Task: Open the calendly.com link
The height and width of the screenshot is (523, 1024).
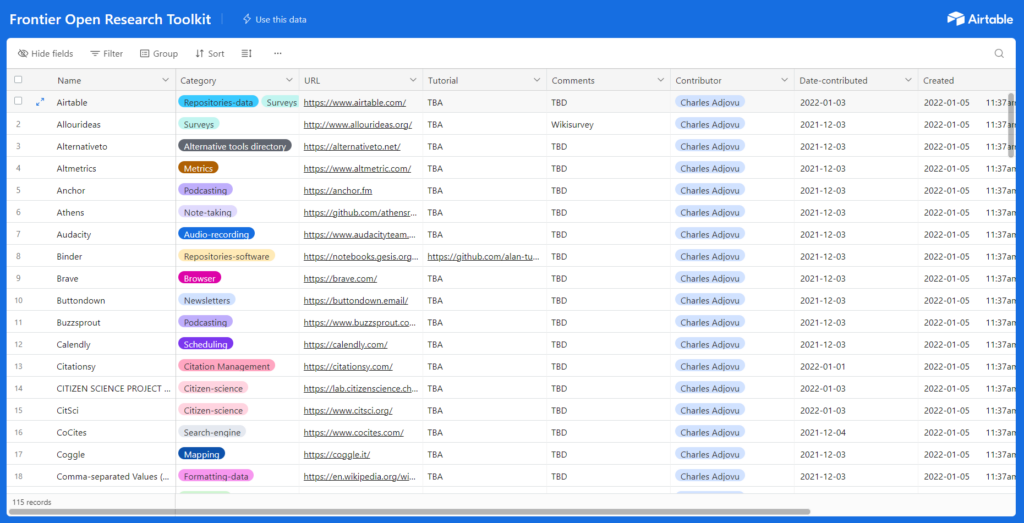Action: [345, 345]
